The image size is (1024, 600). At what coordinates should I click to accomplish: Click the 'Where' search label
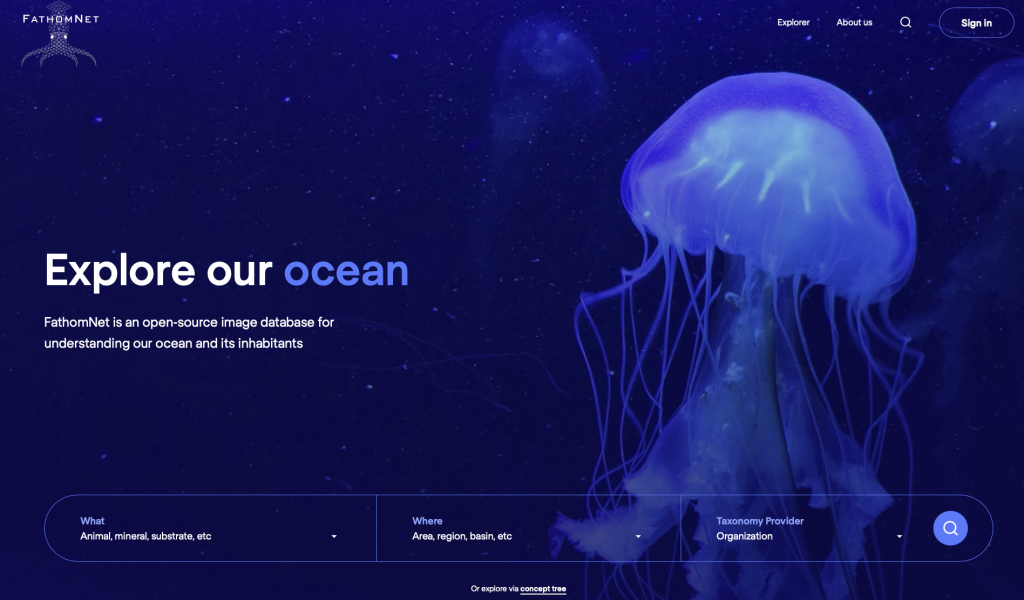[427, 521]
